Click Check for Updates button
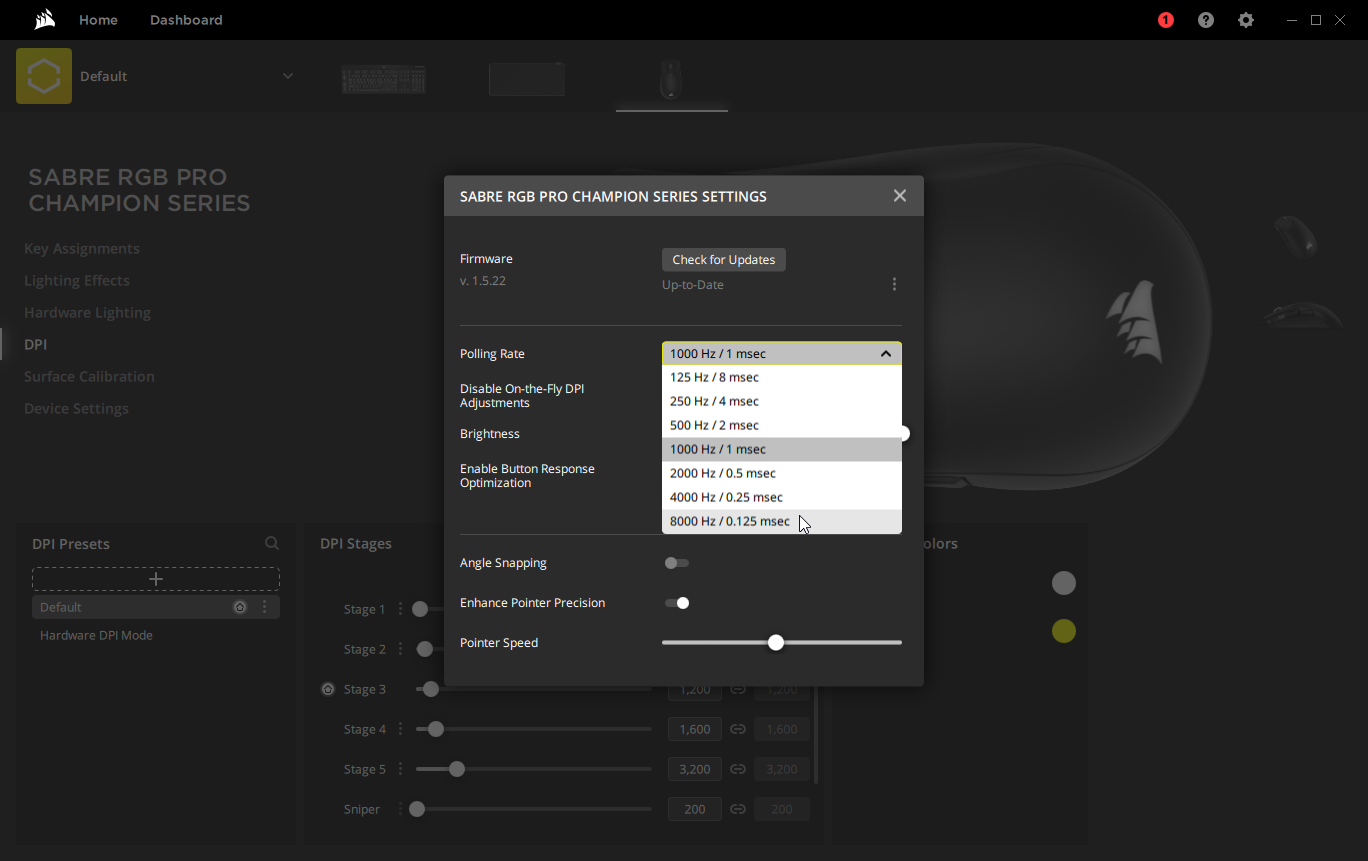Viewport: 1368px width, 861px height. [724, 260]
